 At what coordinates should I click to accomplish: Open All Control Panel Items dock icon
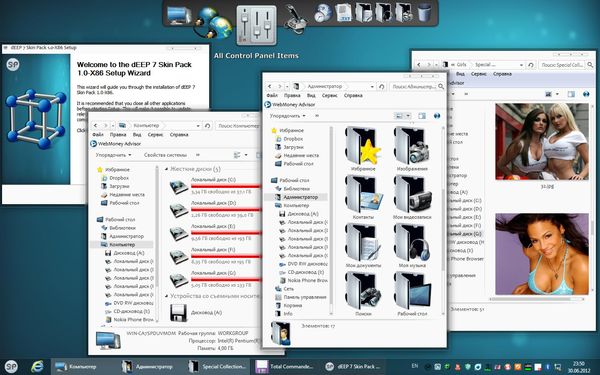[256, 26]
